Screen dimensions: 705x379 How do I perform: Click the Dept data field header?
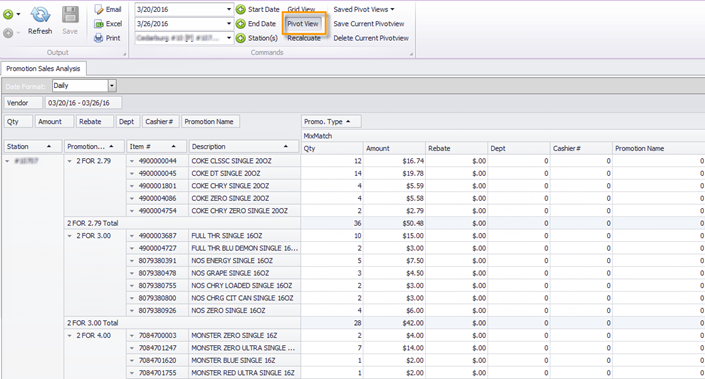click(128, 121)
